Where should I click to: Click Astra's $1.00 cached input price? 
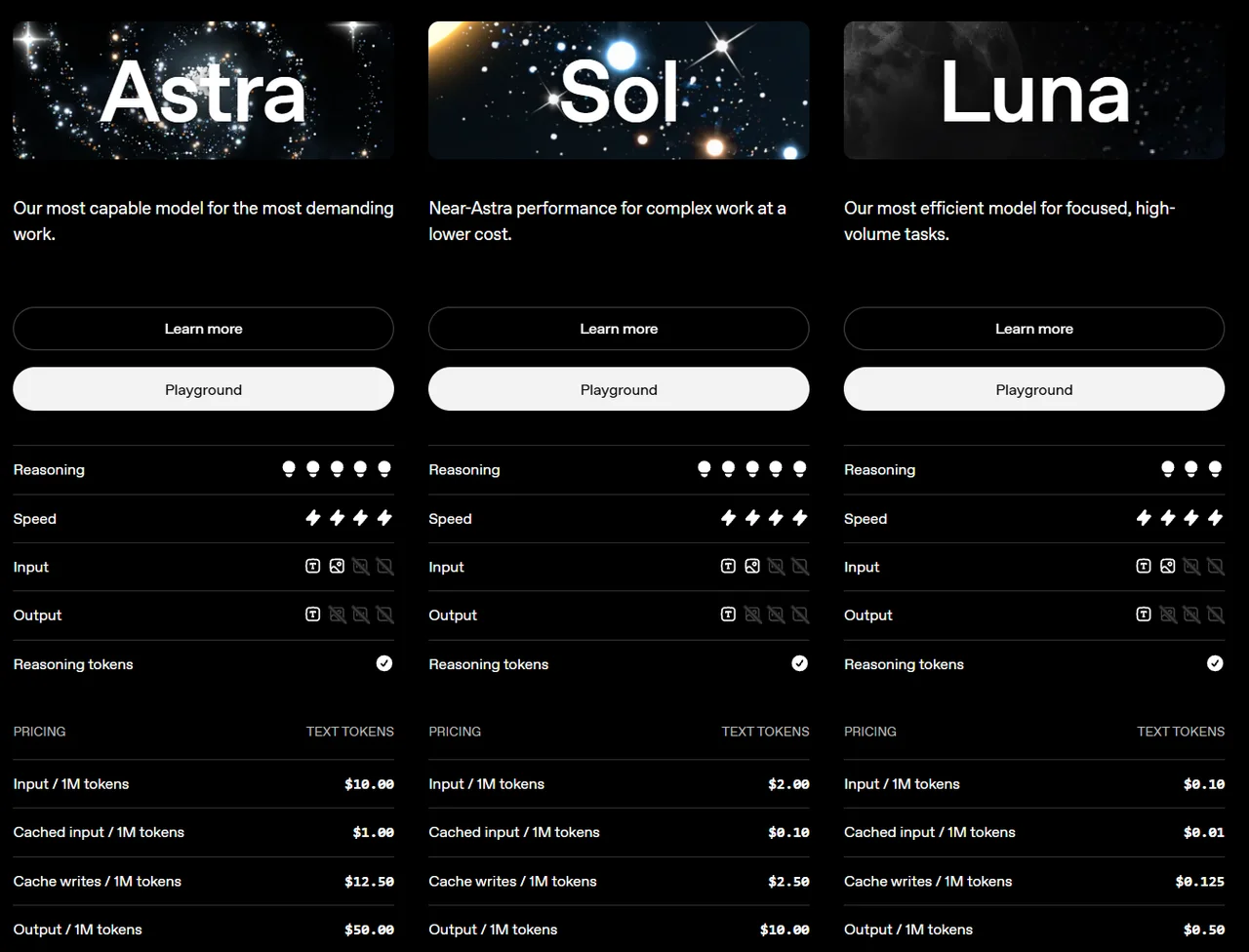(374, 833)
